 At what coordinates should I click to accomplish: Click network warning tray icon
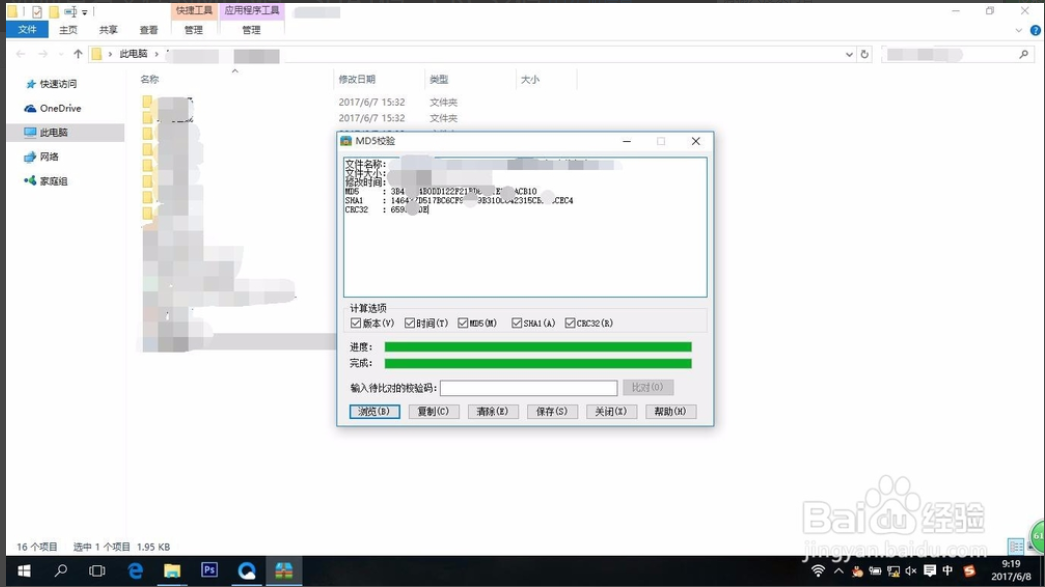894,571
